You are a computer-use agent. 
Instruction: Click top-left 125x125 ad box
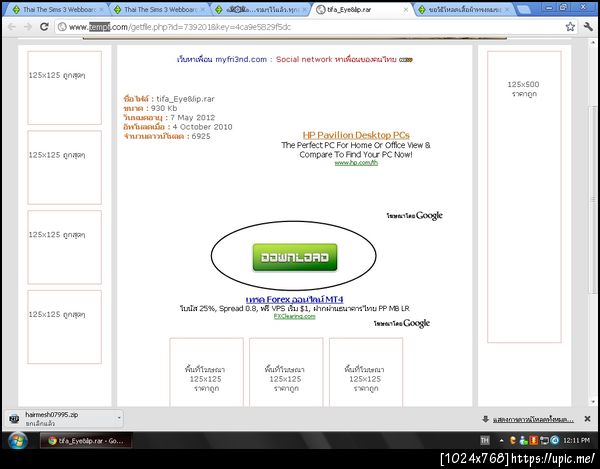(64, 88)
